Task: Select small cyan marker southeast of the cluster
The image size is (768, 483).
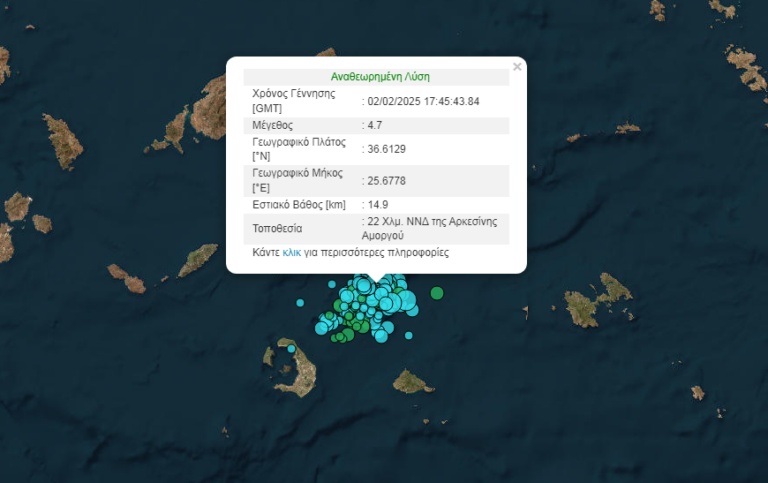Action: tap(408, 335)
